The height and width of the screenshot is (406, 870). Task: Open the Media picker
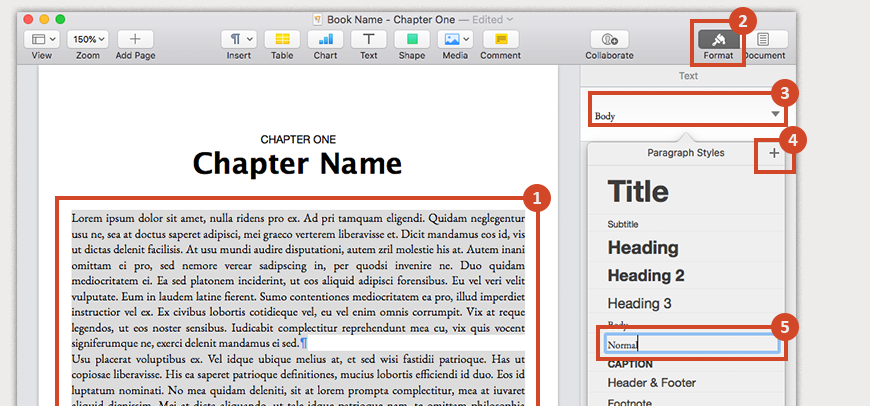click(x=455, y=39)
